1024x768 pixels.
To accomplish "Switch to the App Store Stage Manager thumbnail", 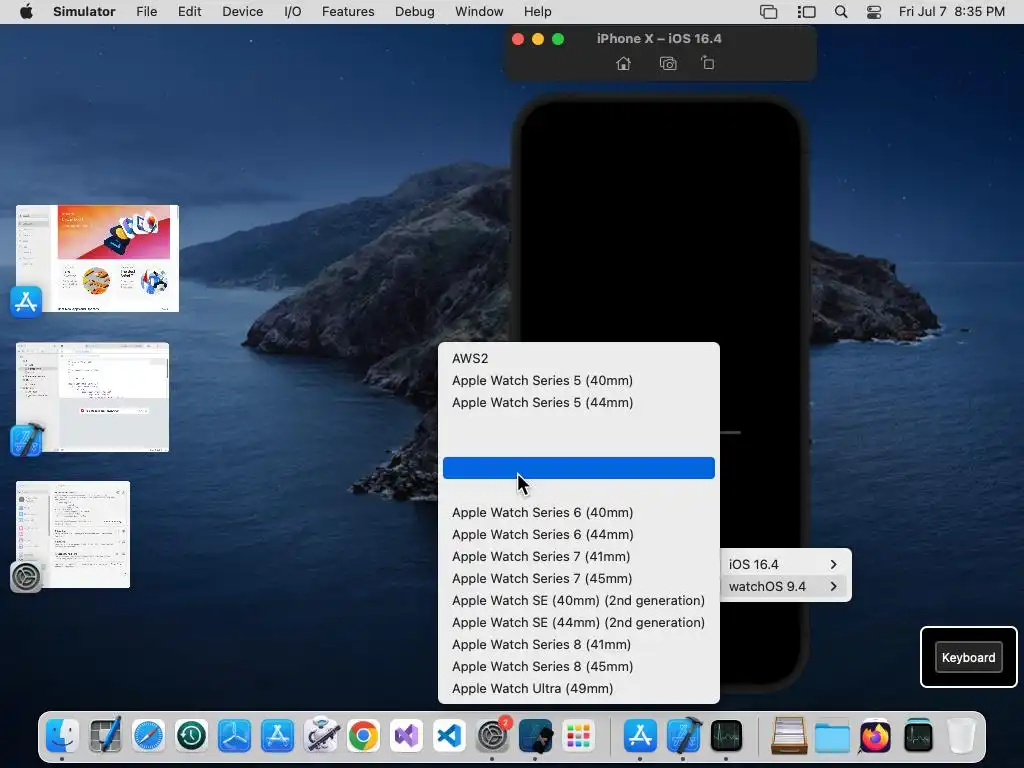I will pos(97,259).
